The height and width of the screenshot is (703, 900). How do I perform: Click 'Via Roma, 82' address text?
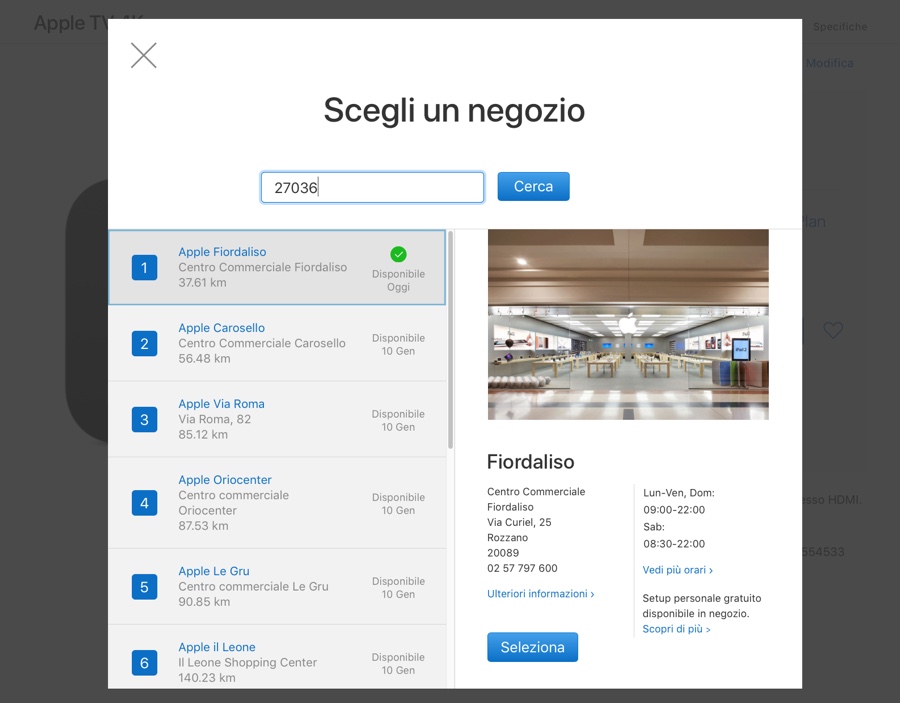point(215,419)
